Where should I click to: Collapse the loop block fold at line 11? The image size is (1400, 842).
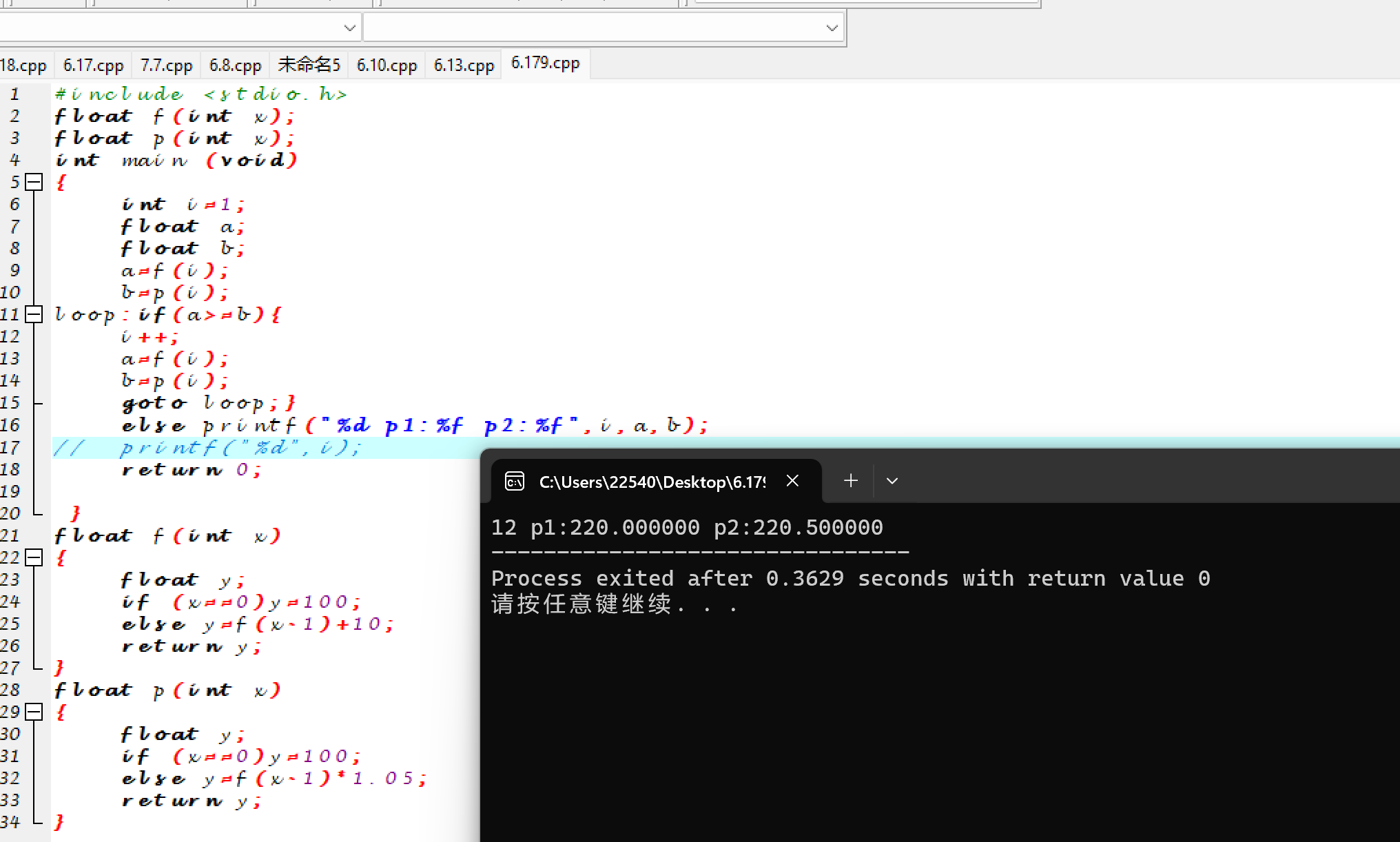tap(34, 315)
